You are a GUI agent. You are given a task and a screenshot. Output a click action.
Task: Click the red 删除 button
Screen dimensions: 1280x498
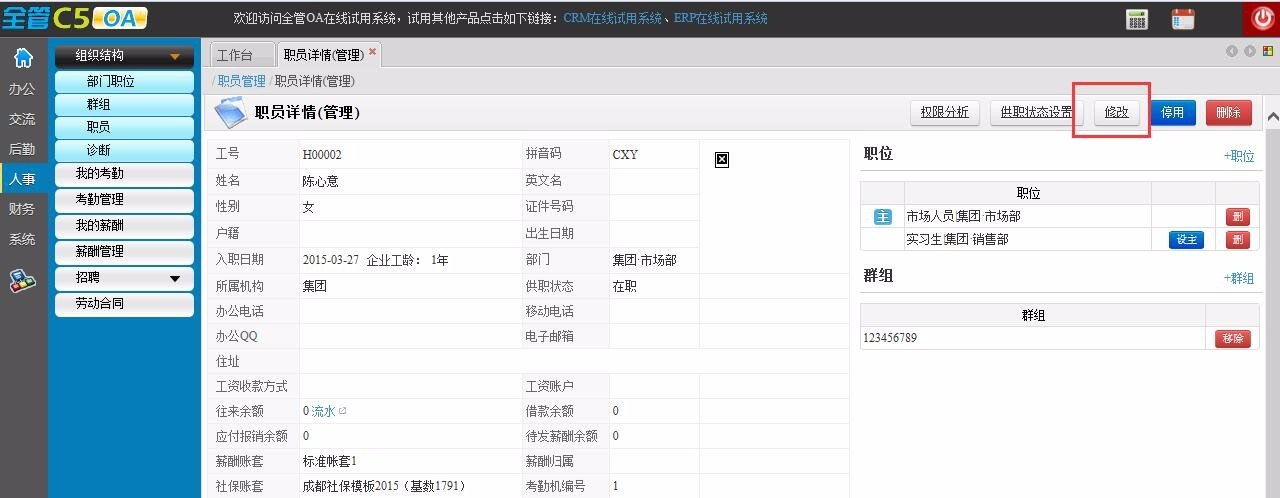1229,113
